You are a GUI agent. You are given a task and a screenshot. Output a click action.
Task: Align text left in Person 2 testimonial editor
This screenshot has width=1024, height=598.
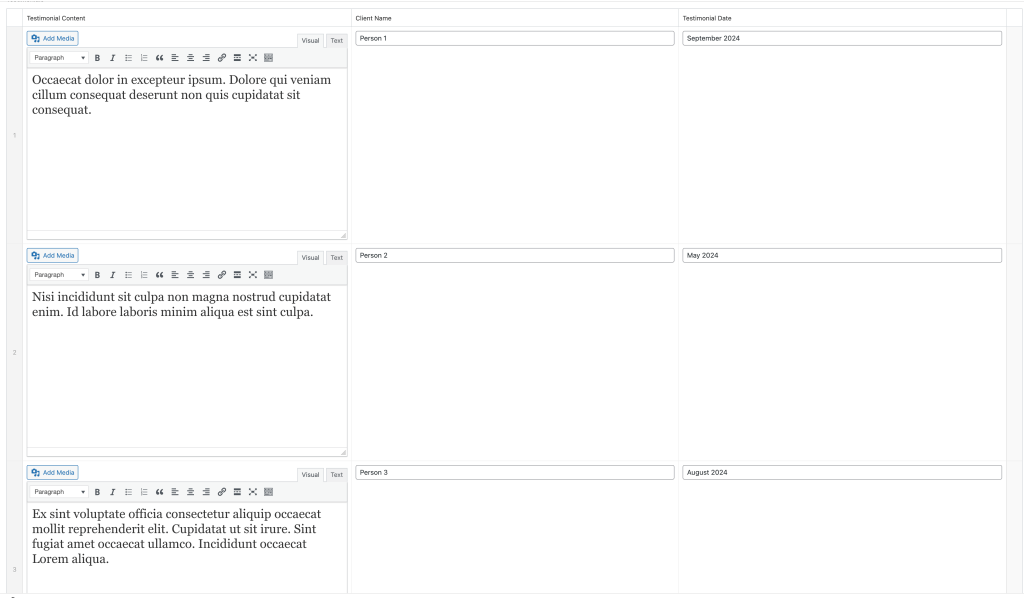175,275
